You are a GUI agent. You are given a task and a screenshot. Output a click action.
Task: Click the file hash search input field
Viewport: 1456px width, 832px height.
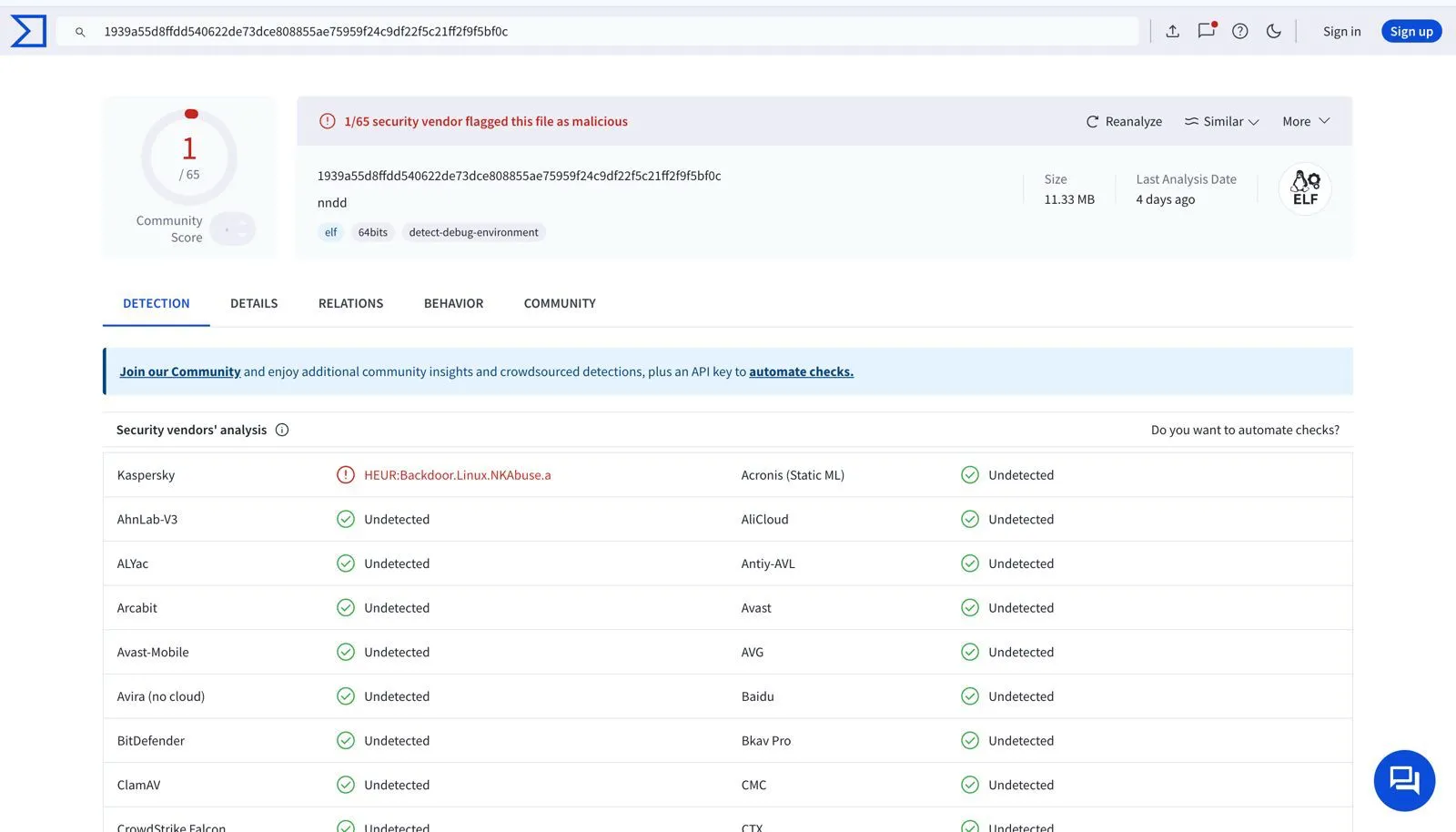[x=601, y=30]
